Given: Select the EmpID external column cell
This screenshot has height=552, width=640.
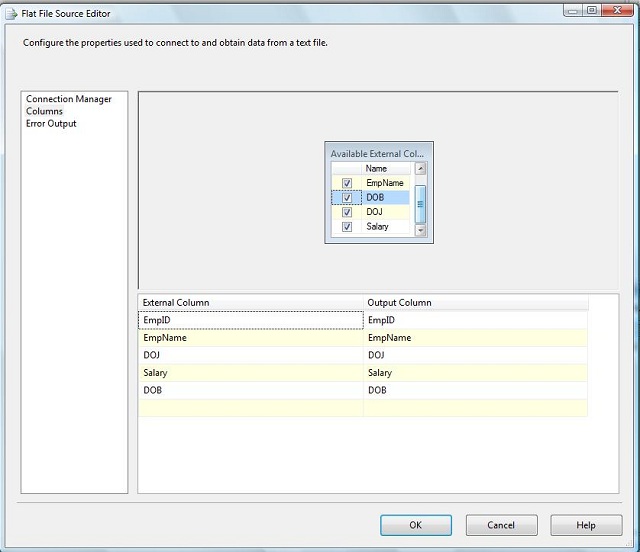Looking at the screenshot, I should click(250, 320).
